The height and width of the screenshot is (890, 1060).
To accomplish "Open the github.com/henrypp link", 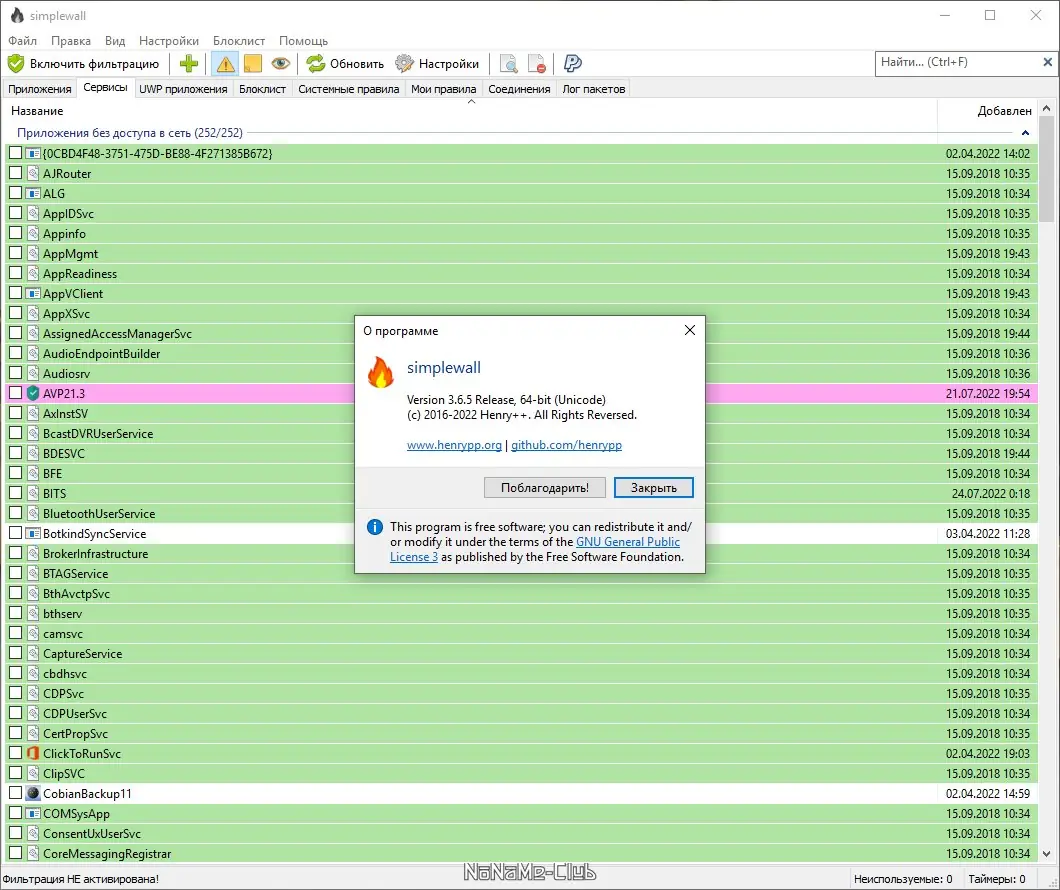I will 567,445.
